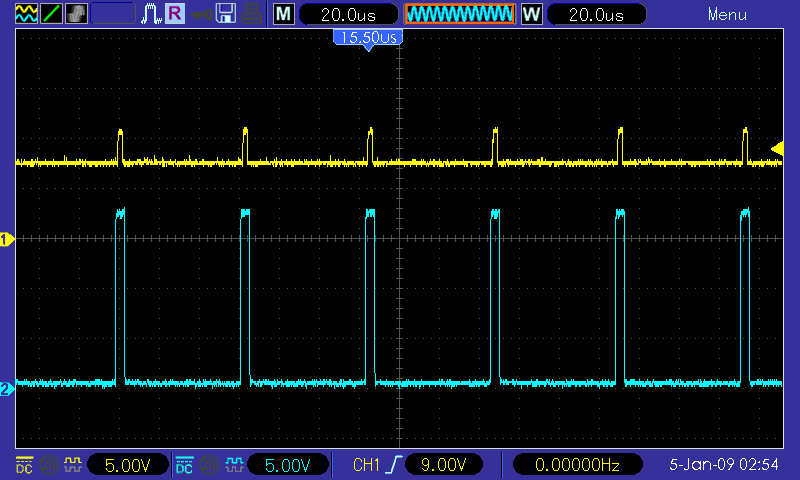Click the W window timebase icon

(x=531, y=14)
